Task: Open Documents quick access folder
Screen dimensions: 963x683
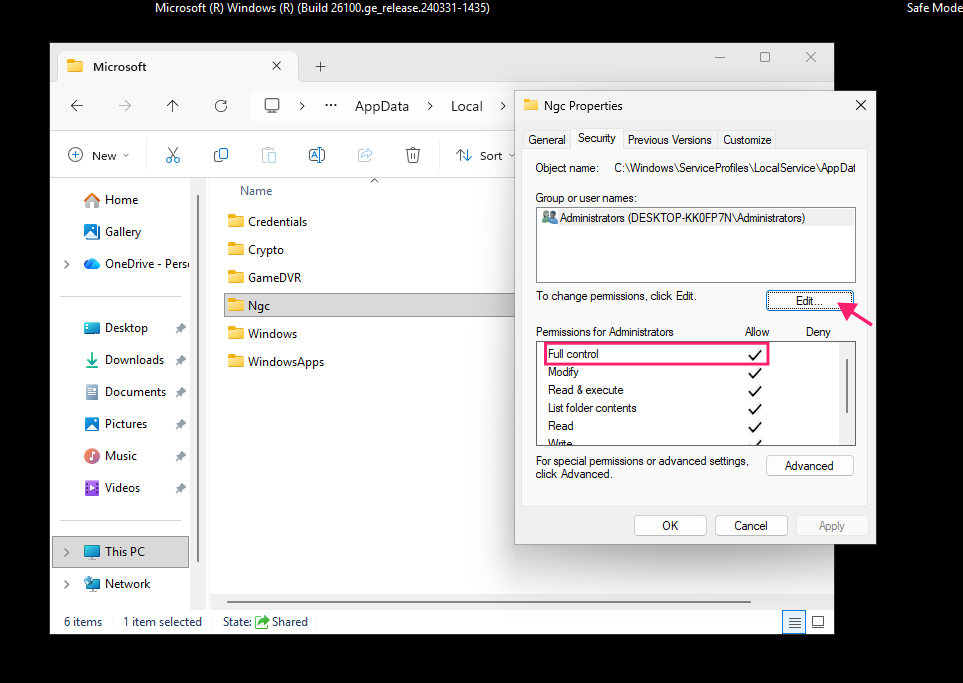Action: tap(125, 392)
